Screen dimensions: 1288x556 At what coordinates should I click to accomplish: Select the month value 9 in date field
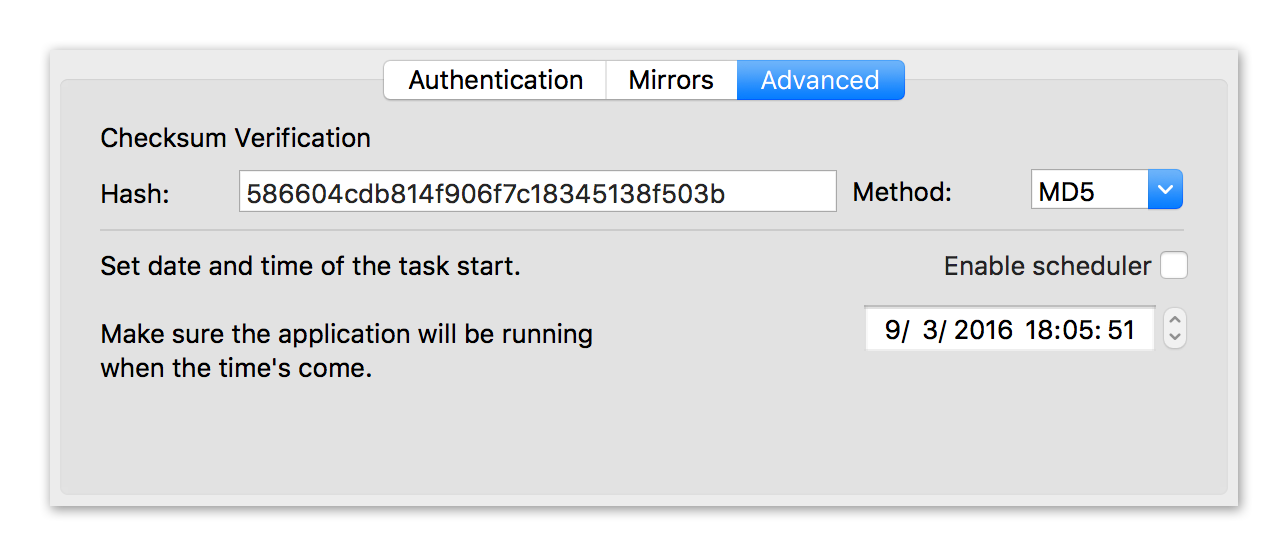[x=891, y=330]
